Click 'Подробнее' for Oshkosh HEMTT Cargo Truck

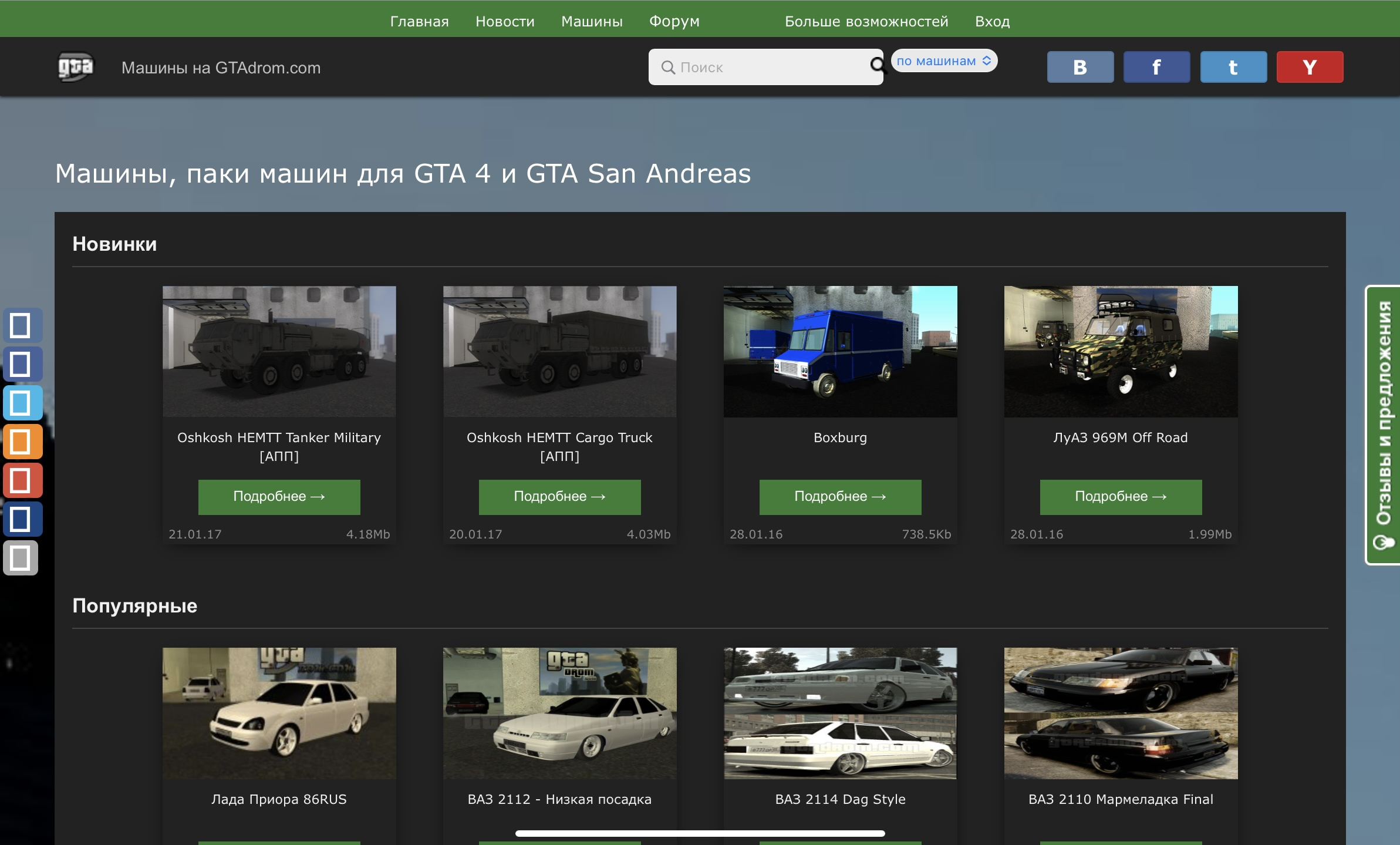coord(559,497)
